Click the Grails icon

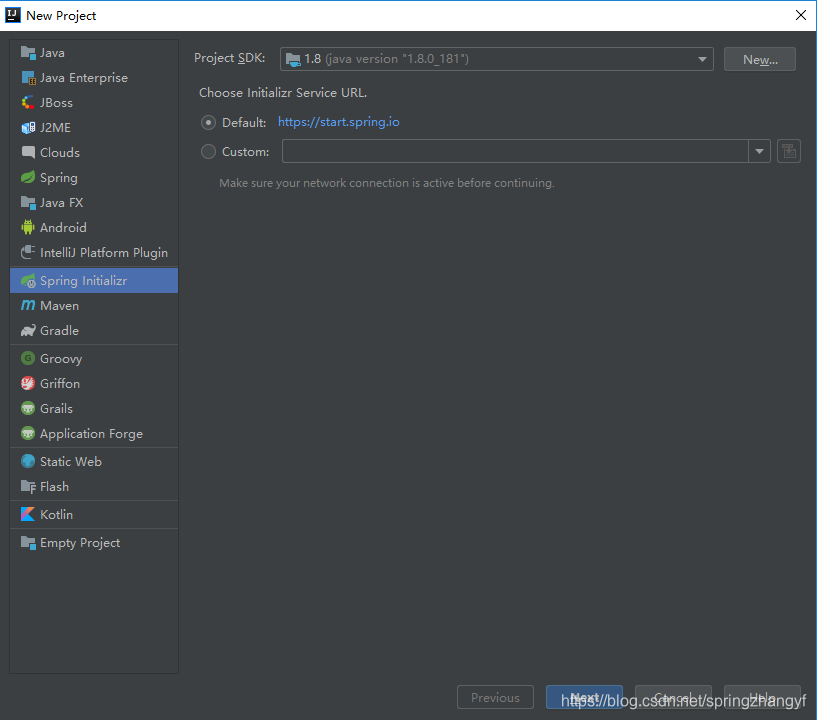pyautogui.click(x=28, y=408)
